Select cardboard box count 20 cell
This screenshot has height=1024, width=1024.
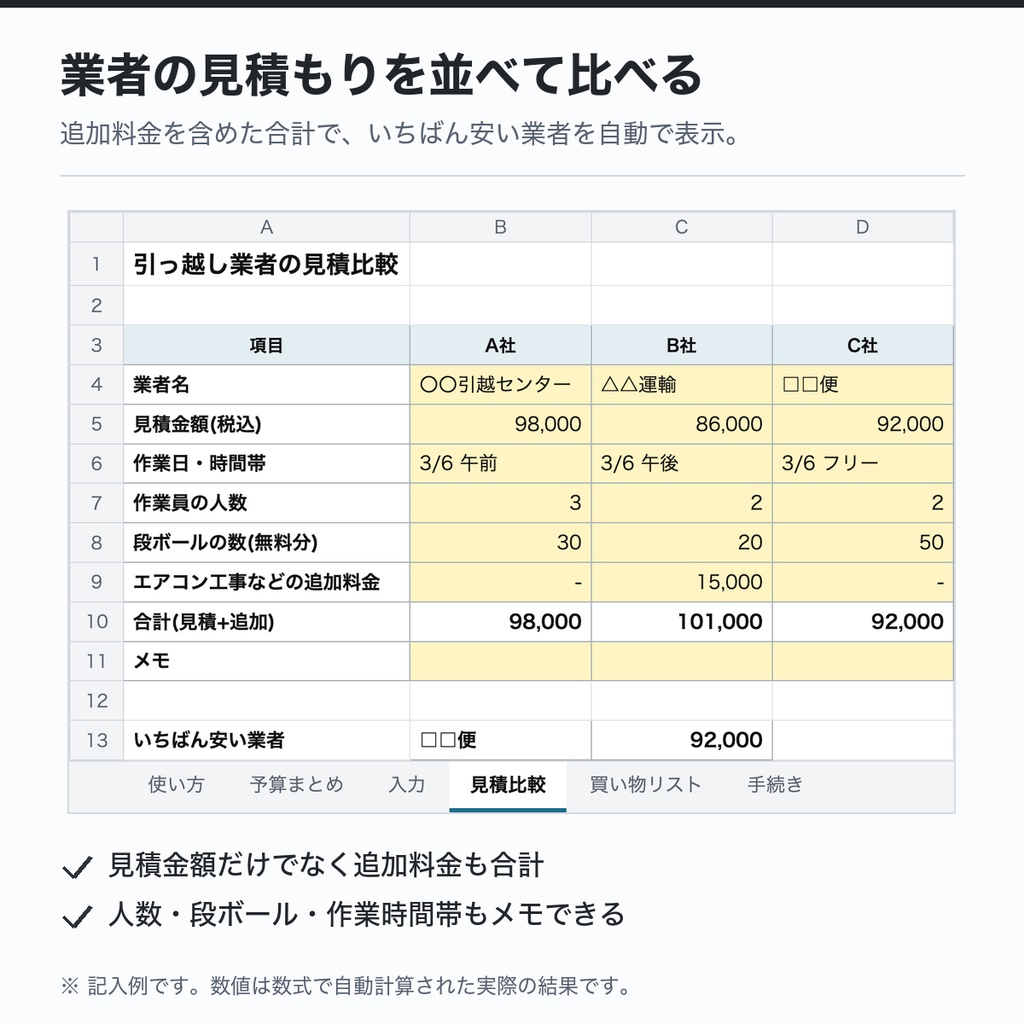[x=681, y=543]
